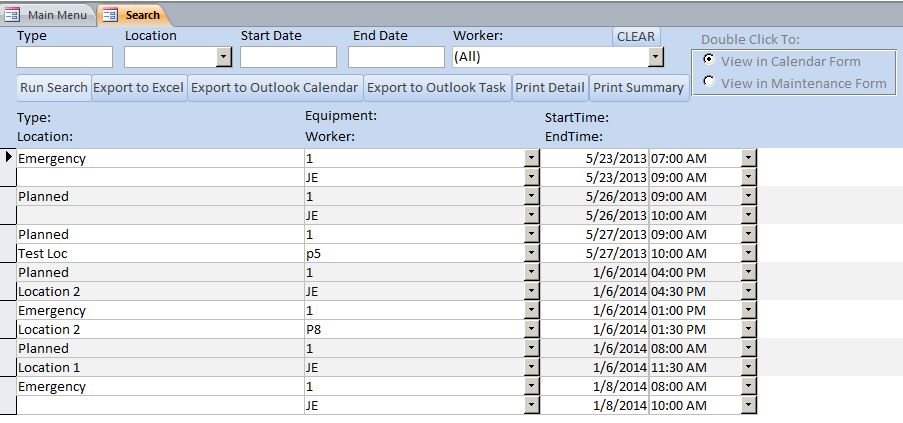Click record selector of 5/27/2013 Planned row

(8, 243)
